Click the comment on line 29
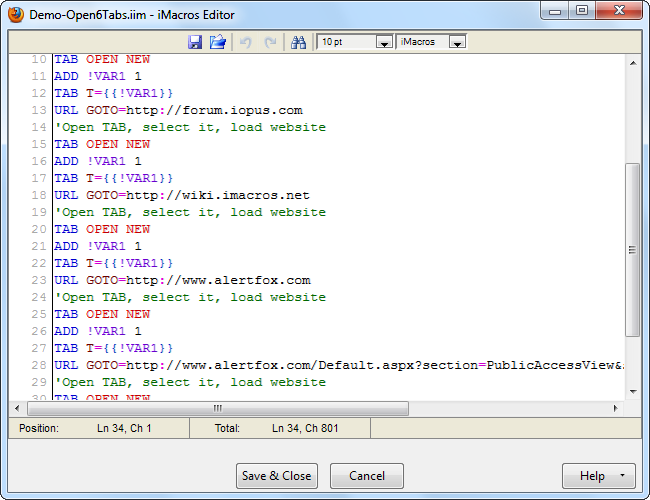Viewport: 650px width, 500px height. 190,382
